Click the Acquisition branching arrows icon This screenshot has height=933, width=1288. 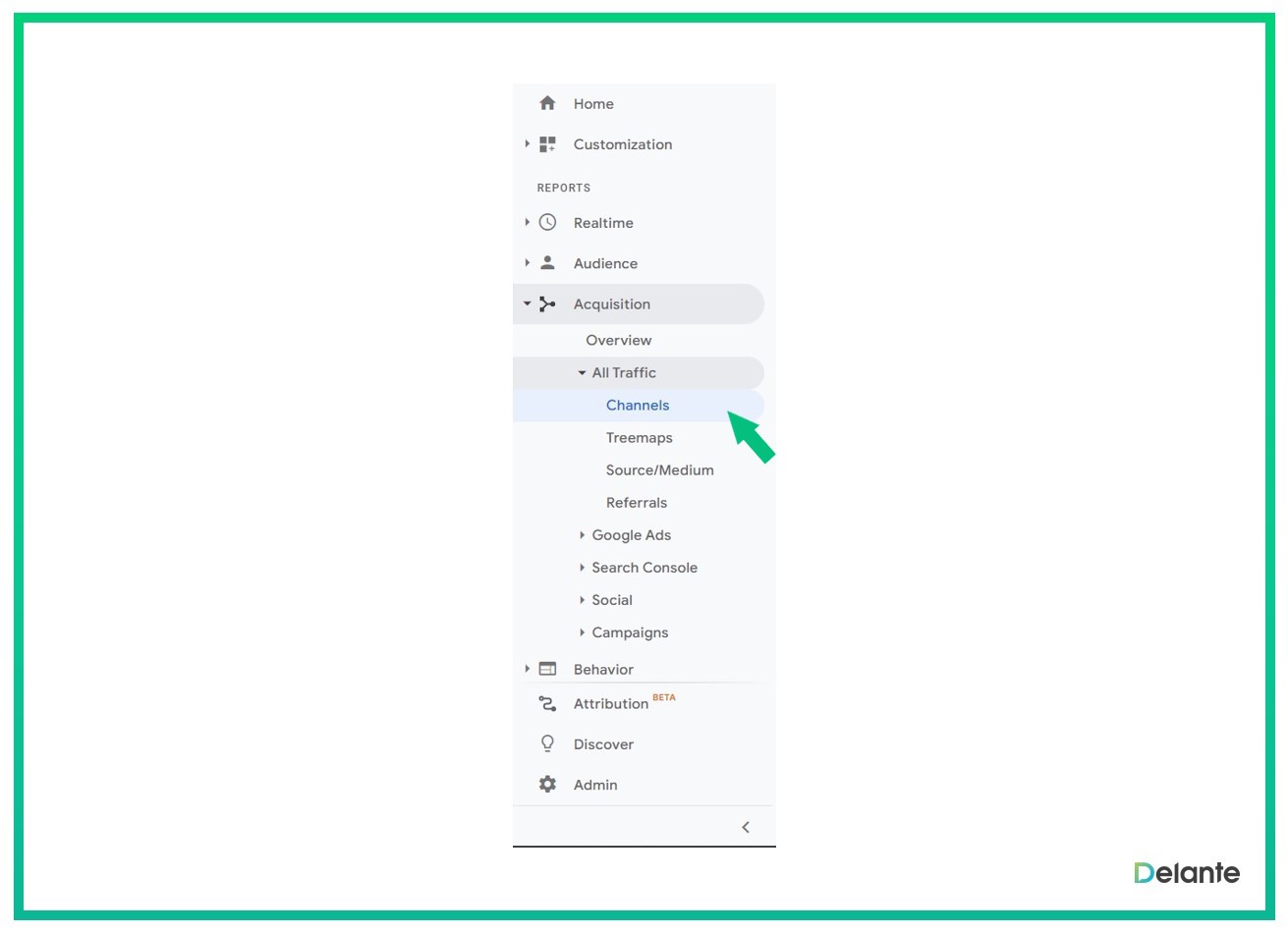(x=547, y=304)
